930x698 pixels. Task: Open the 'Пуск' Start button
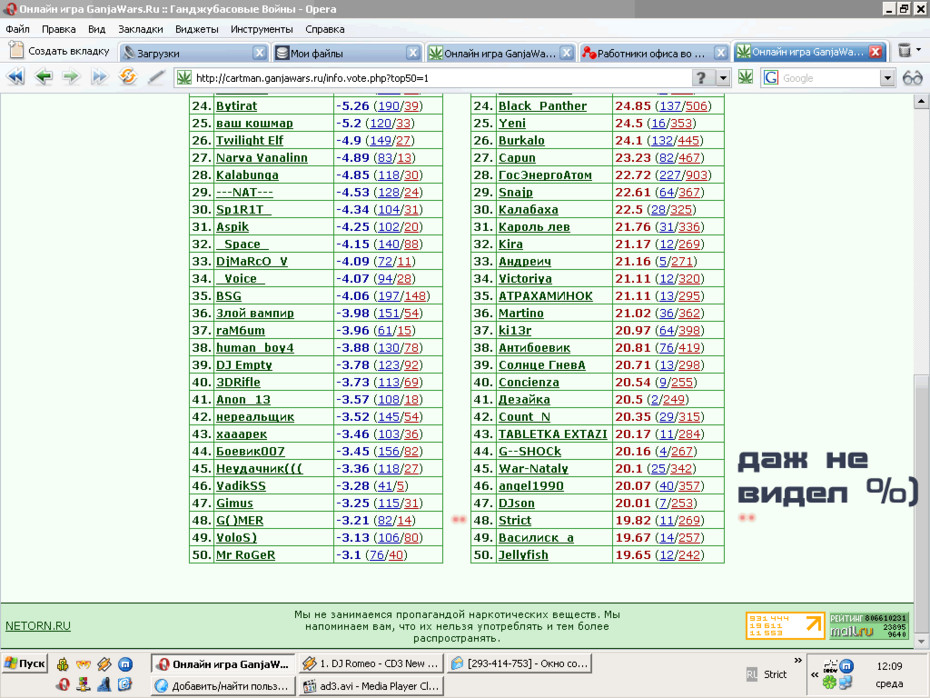[25, 663]
